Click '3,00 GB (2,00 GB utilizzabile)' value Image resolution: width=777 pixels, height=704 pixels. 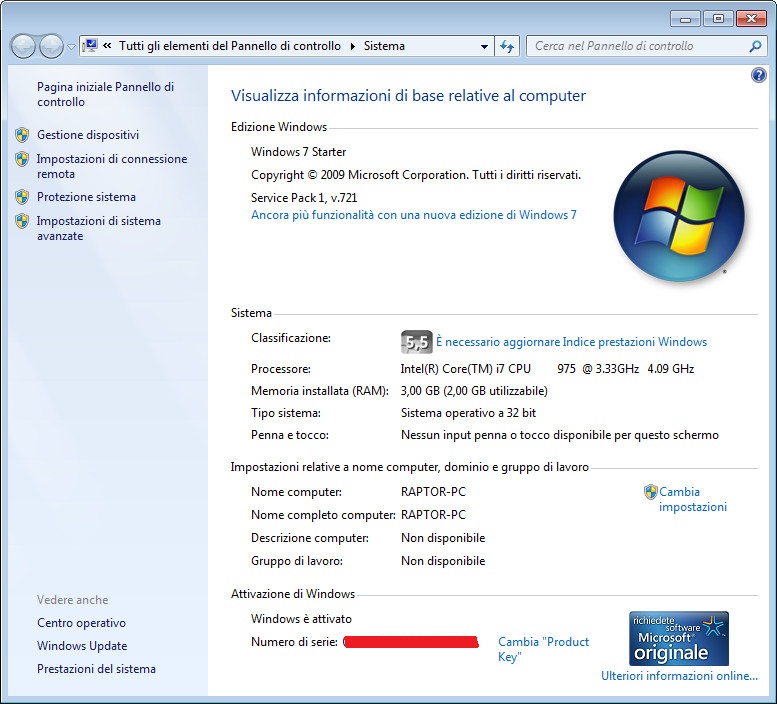pos(474,391)
